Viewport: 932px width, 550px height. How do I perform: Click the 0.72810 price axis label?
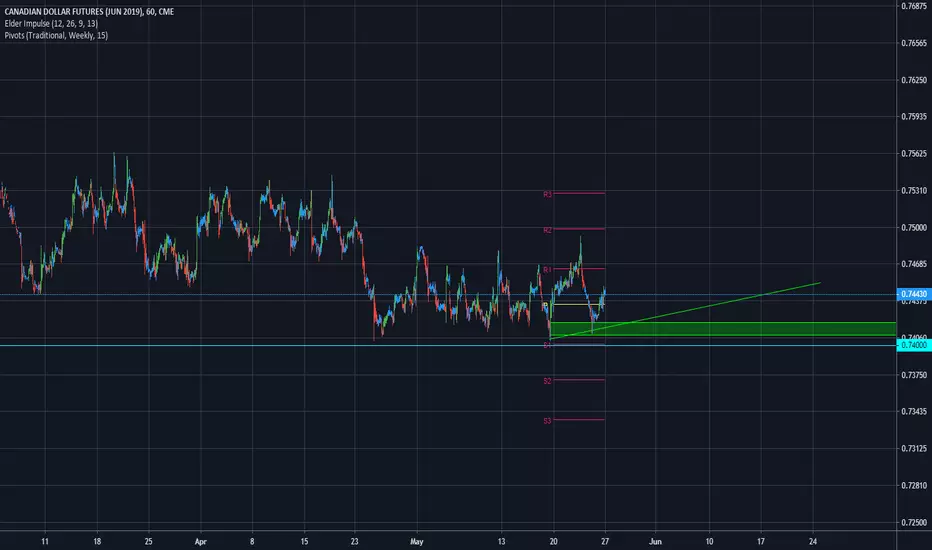tap(914, 486)
